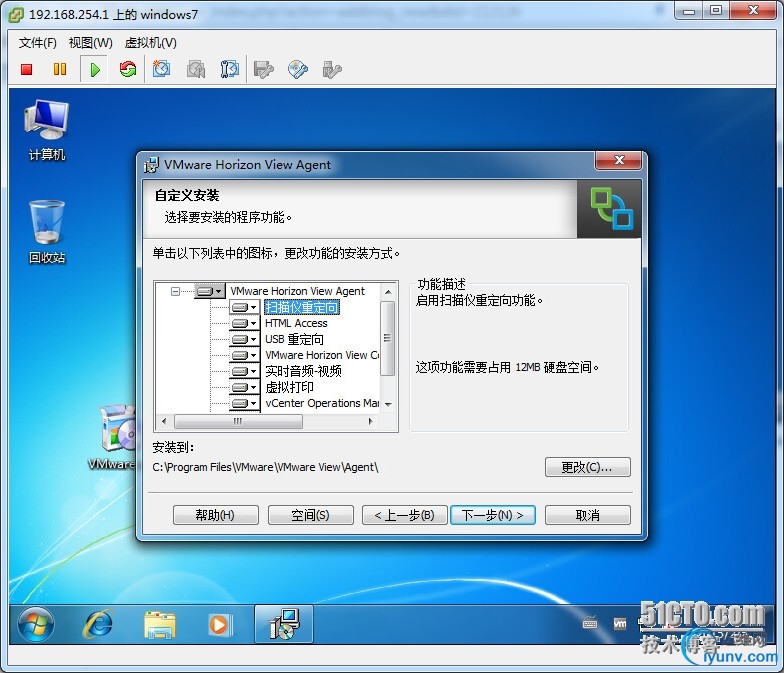Select the 实时音频-视频 feature row
This screenshot has height=673, width=784.
click(303, 371)
